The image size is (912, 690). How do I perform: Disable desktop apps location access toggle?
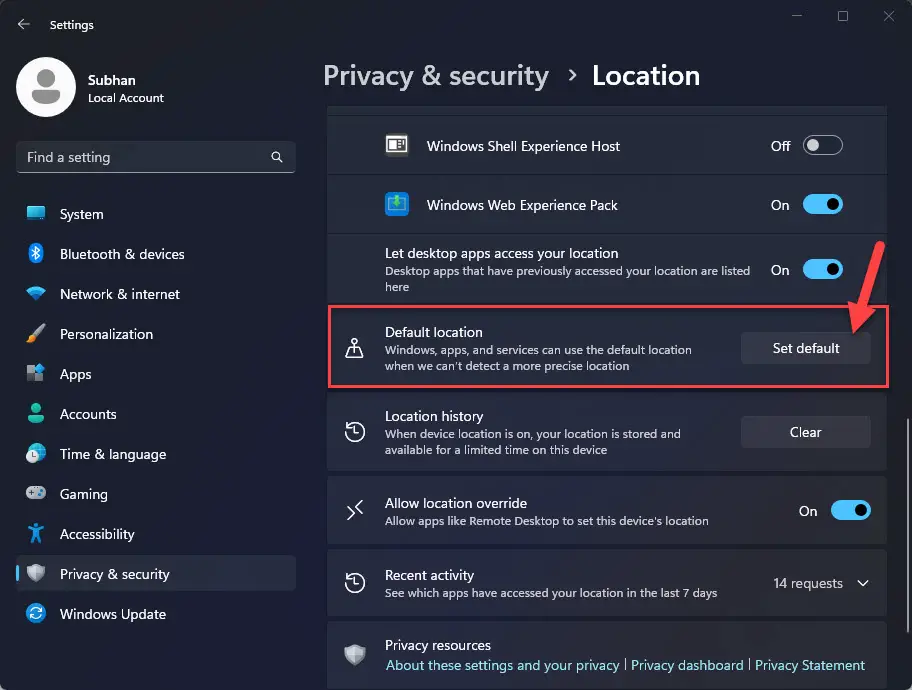(822, 269)
